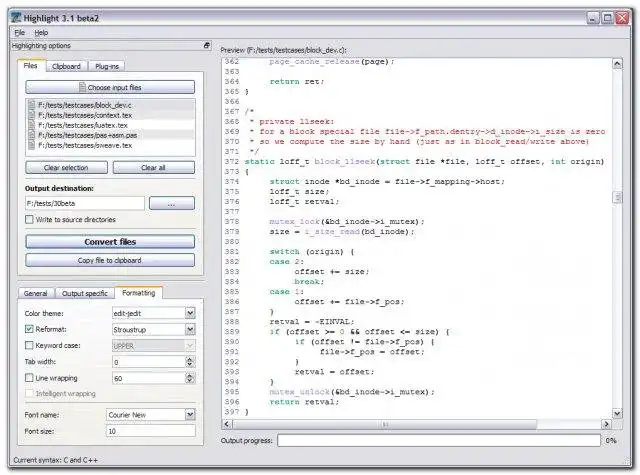The height and width of the screenshot is (475, 640).
Task: Browse for output destination folder
Action: (x=172, y=203)
